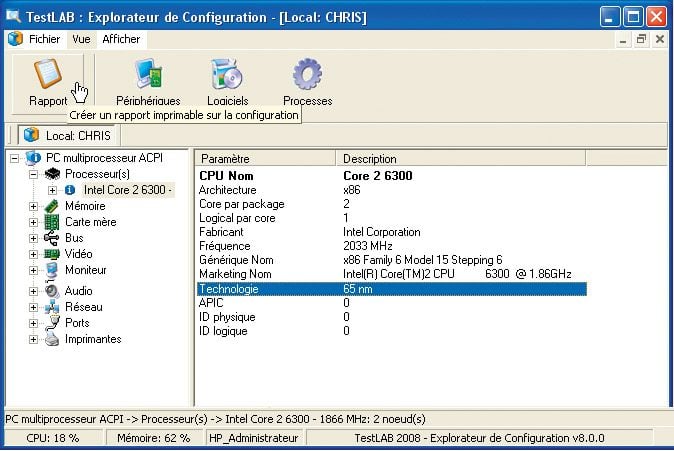Select the highlighted Technologie row
The width and height of the screenshot is (674, 451).
click(x=392, y=288)
